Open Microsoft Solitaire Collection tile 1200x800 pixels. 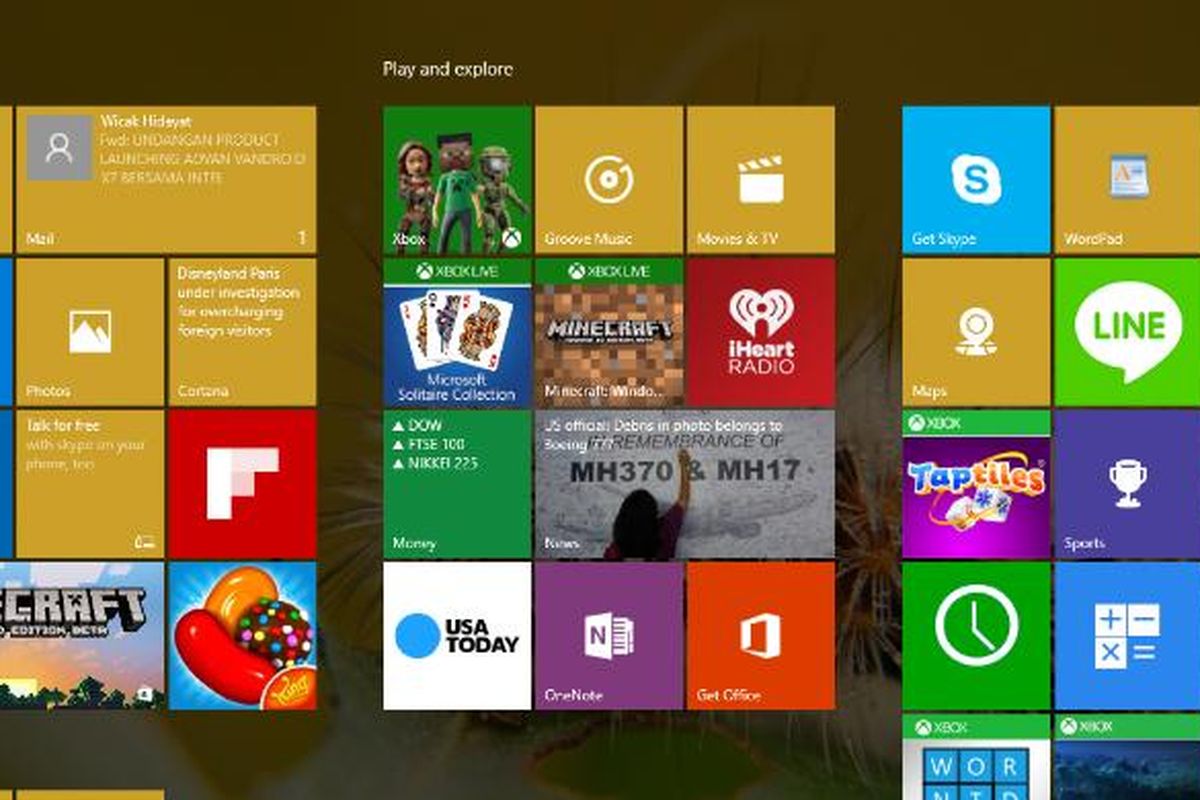(x=457, y=332)
